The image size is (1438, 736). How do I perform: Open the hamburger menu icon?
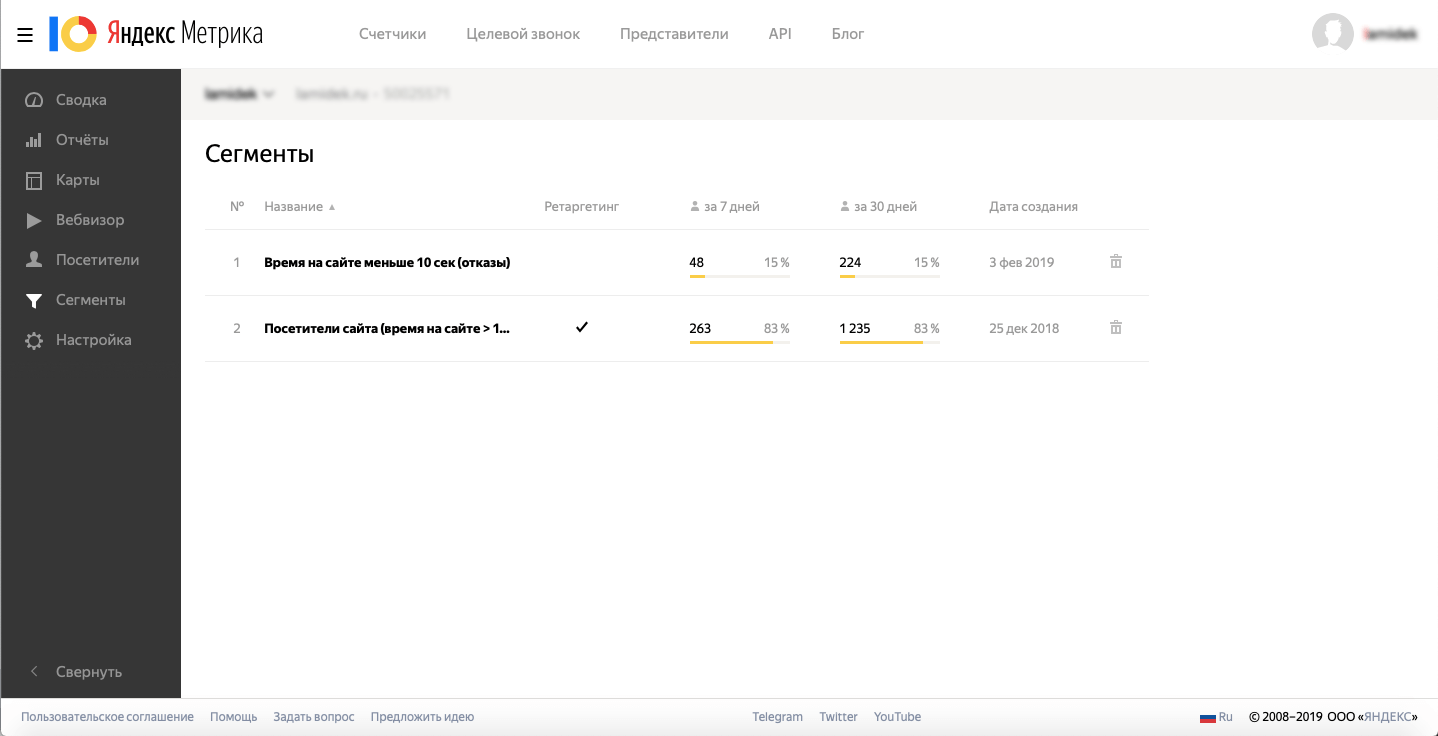pos(25,35)
